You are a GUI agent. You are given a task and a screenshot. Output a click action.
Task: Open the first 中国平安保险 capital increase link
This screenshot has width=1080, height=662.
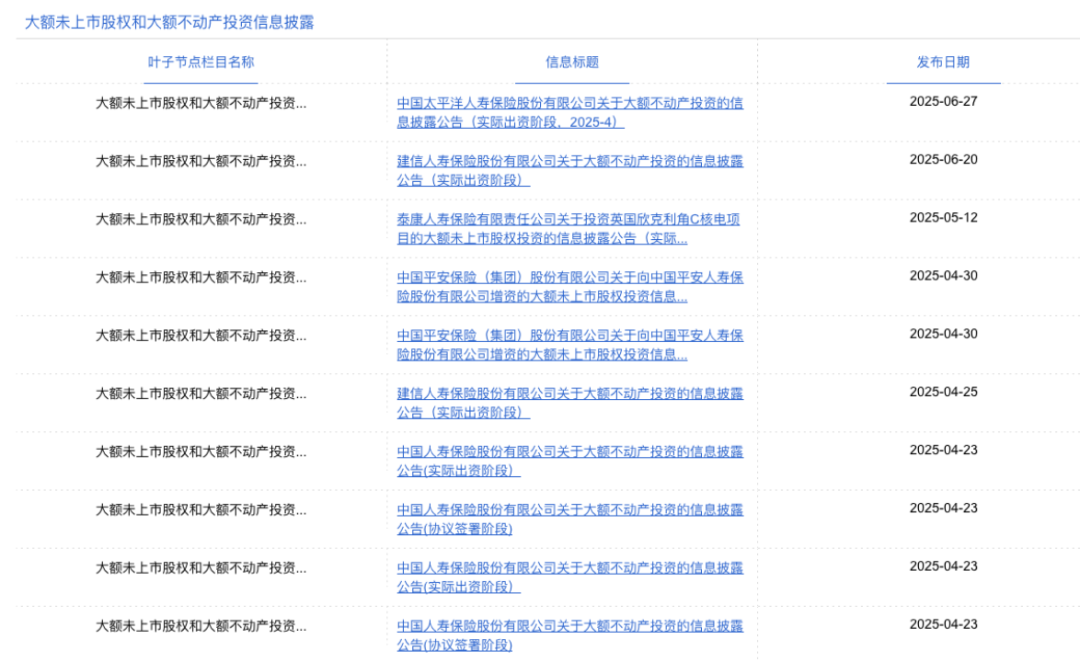(569, 277)
